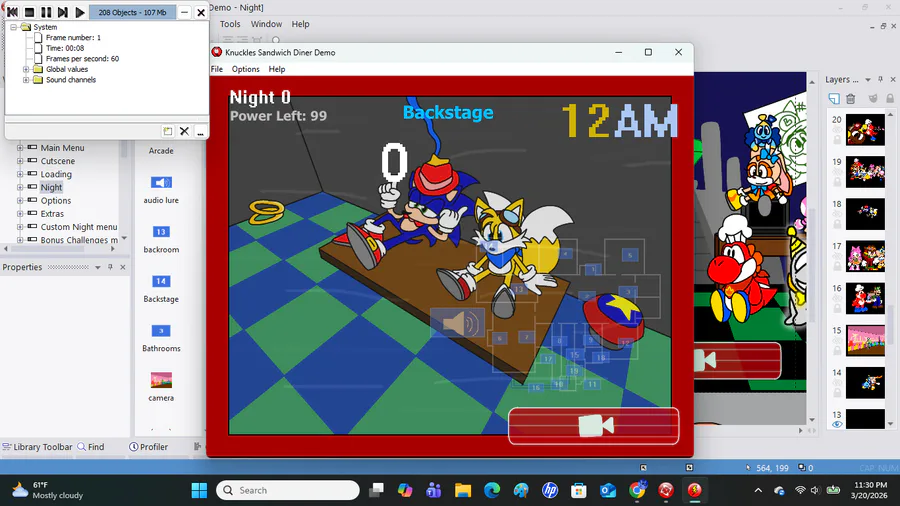The image size is (900, 506).
Task: Click the audio lure speaker button in game
Action: pyautogui.click(x=457, y=323)
